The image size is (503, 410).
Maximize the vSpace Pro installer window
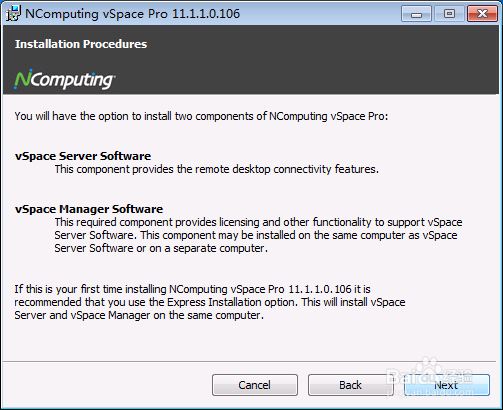pos(449,14)
